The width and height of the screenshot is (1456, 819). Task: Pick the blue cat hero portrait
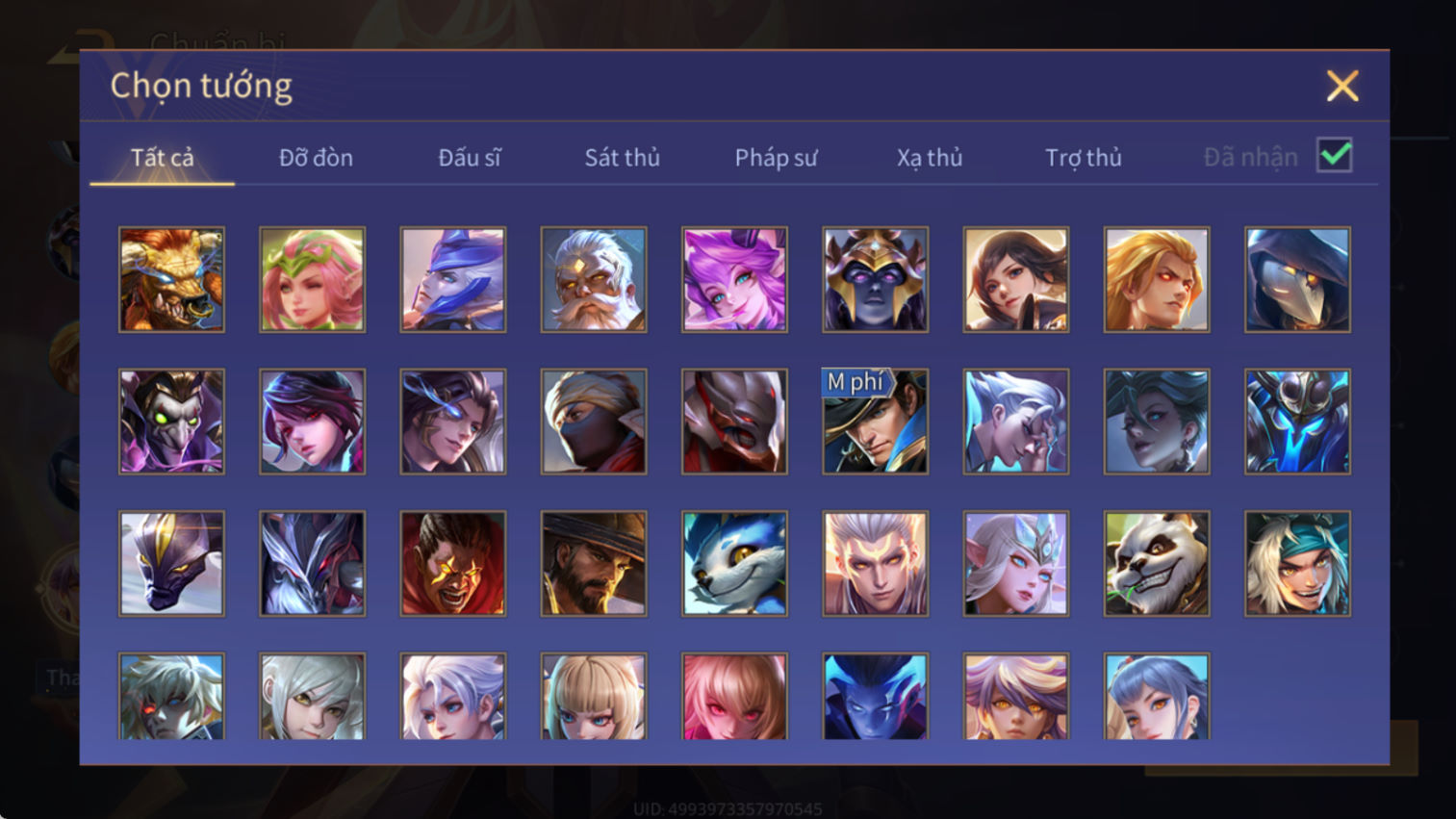pyautogui.click(x=734, y=564)
